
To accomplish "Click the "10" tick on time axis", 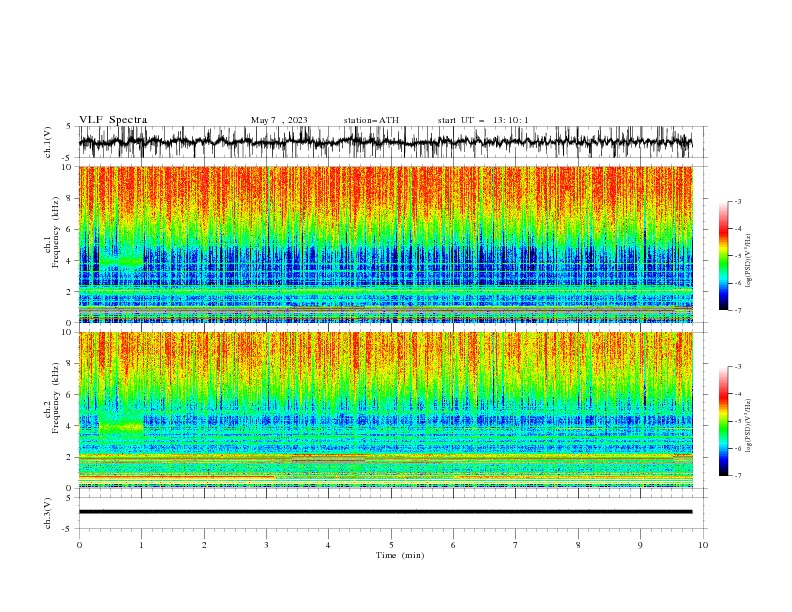I will [x=703, y=545].
